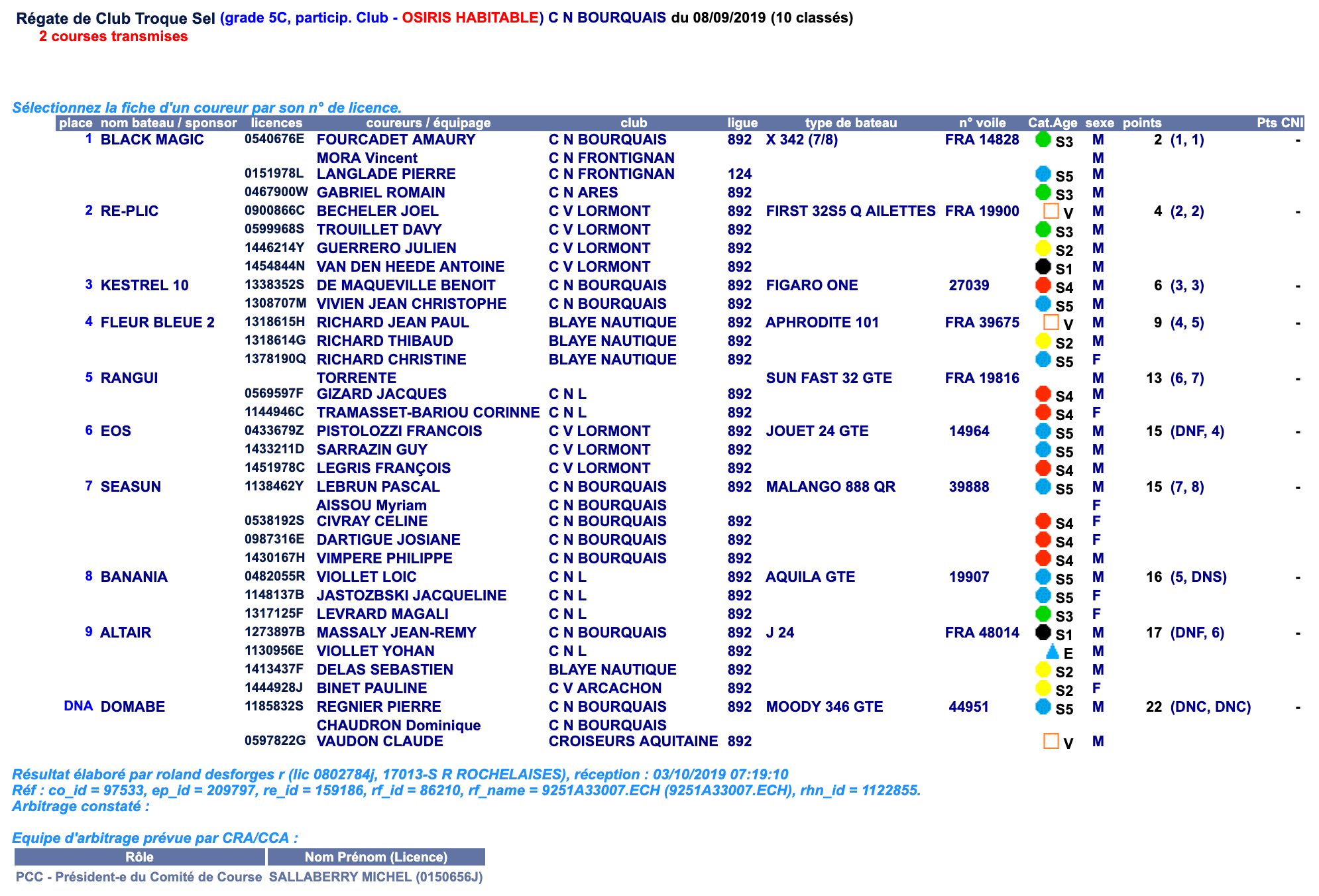Click blue triangle E icon for VIOLLET YOHAN
The height and width of the screenshot is (896, 1319).
coord(1052,651)
